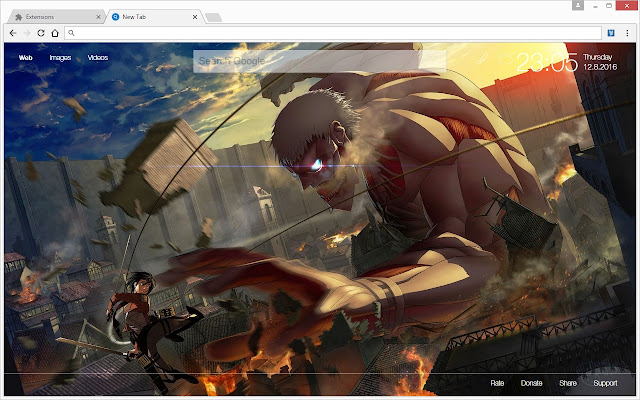The image size is (640, 400).
Task: Click the forward navigation arrow
Action: [27, 33]
